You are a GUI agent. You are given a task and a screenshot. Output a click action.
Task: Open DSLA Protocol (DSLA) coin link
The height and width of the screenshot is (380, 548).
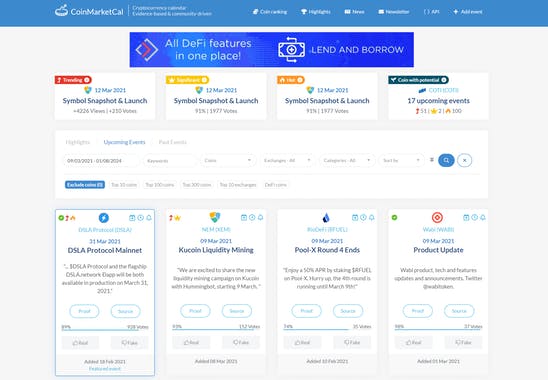105,230
